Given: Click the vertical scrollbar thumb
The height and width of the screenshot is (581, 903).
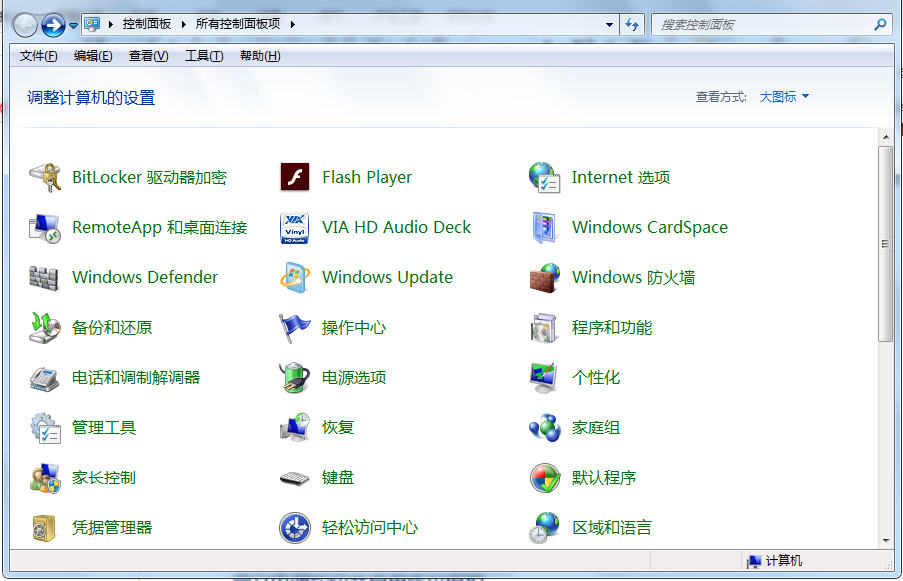Looking at the screenshot, I should click(886, 244).
